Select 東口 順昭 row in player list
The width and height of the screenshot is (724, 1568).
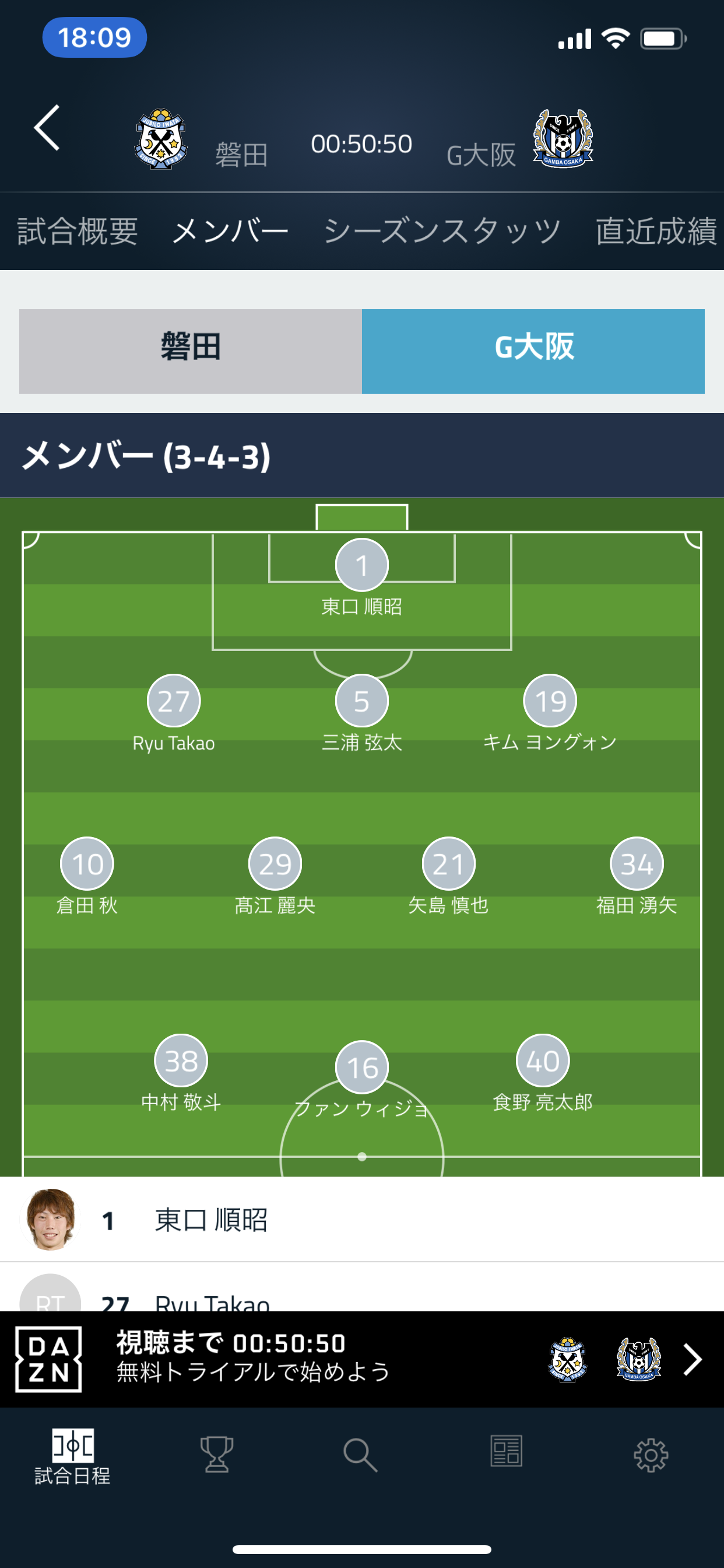click(365, 1220)
